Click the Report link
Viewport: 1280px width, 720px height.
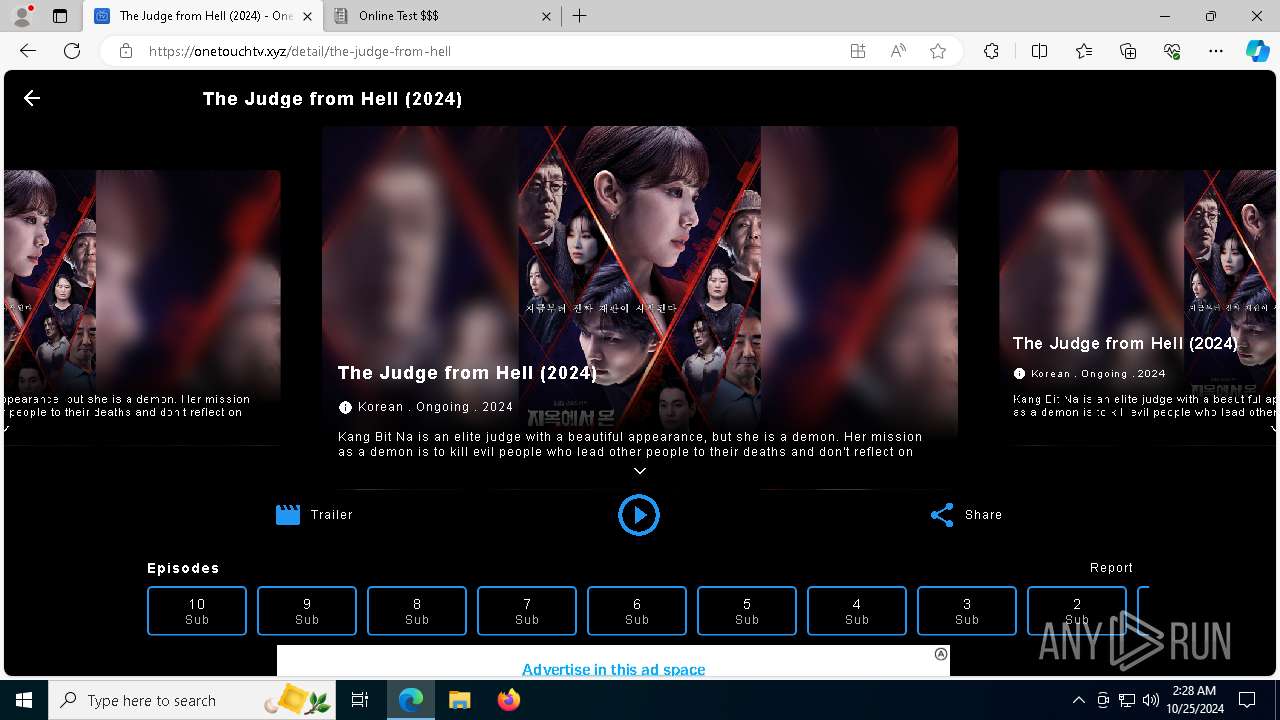(x=1111, y=568)
